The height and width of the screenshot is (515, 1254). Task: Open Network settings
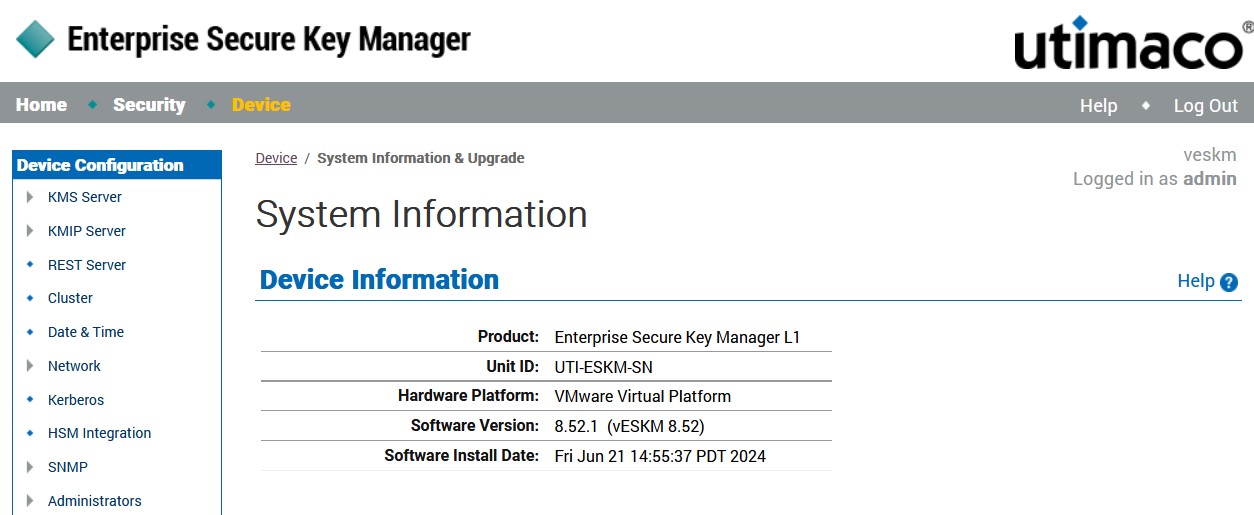[x=74, y=366]
